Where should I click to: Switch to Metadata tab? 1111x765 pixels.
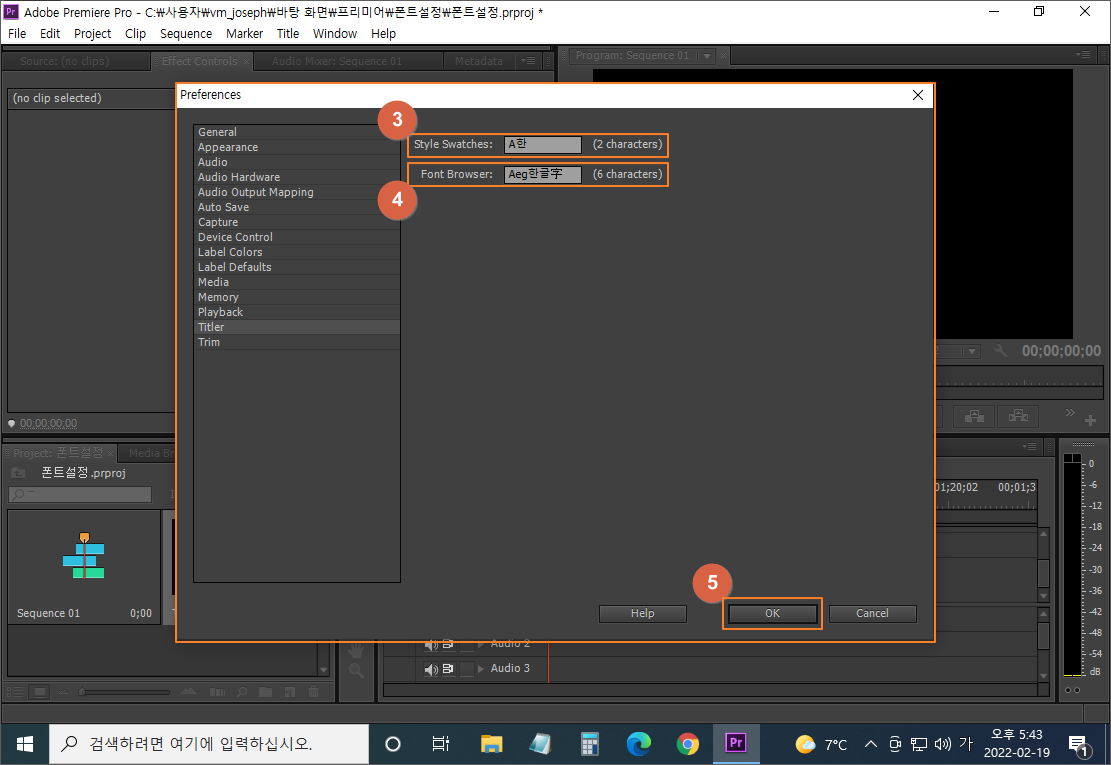(x=478, y=62)
